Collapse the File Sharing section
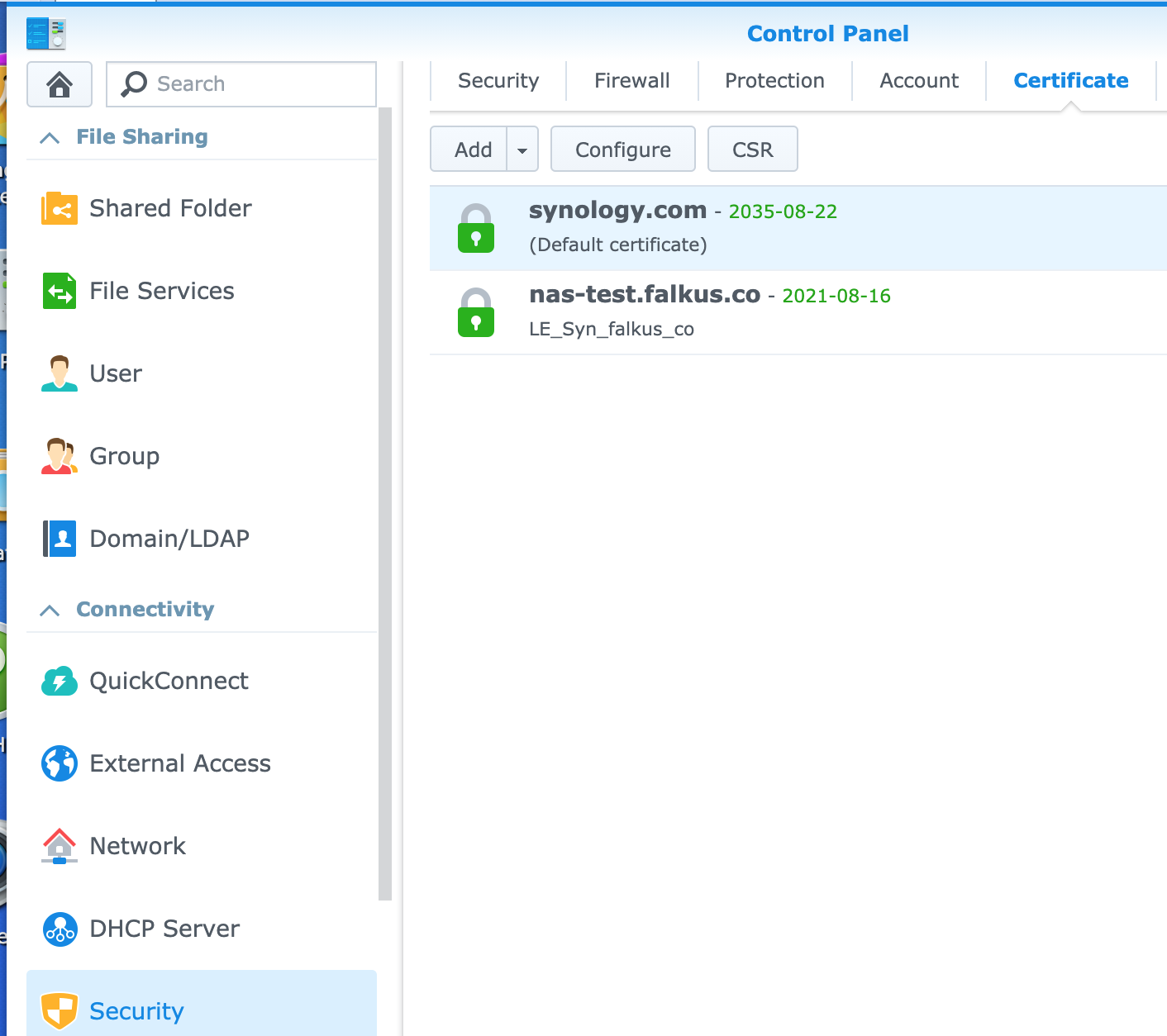This screenshot has height=1036, width=1167. coord(50,137)
